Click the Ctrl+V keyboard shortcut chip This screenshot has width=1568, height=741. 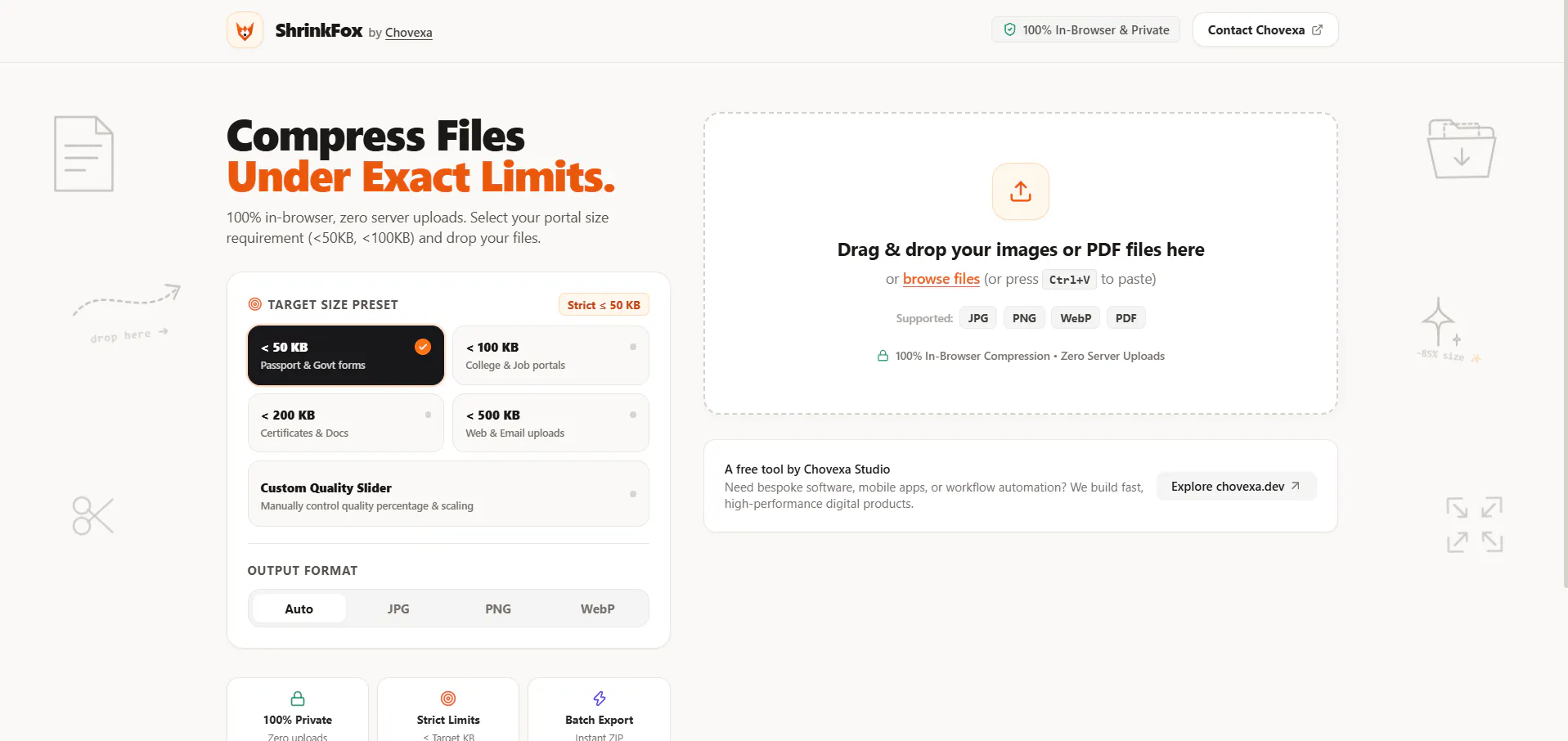click(x=1070, y=280)
